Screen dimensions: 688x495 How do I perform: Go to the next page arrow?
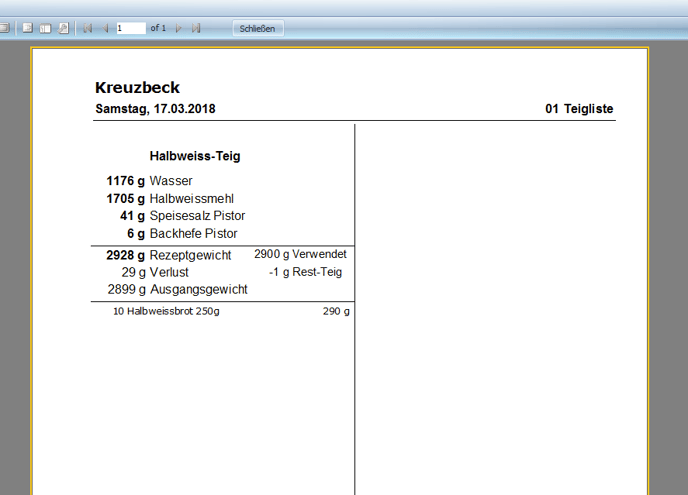click(x=179, y=28)
